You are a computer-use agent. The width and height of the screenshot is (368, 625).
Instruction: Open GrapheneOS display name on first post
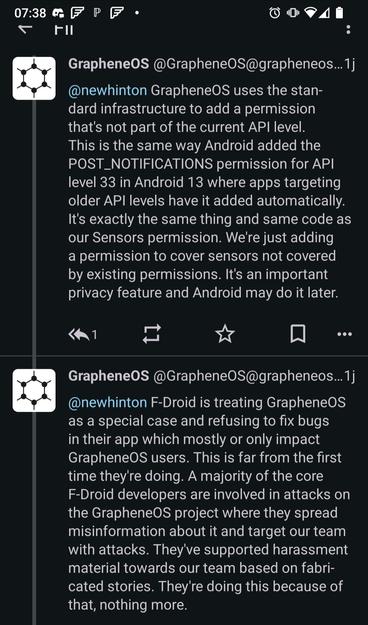pos(108,64)
